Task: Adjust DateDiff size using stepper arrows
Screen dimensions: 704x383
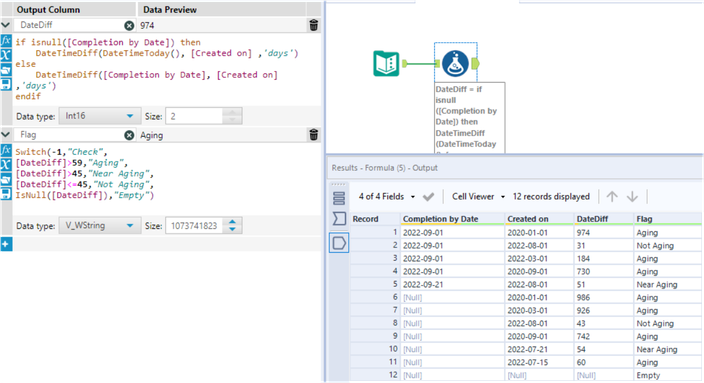Action: point(232,116)
